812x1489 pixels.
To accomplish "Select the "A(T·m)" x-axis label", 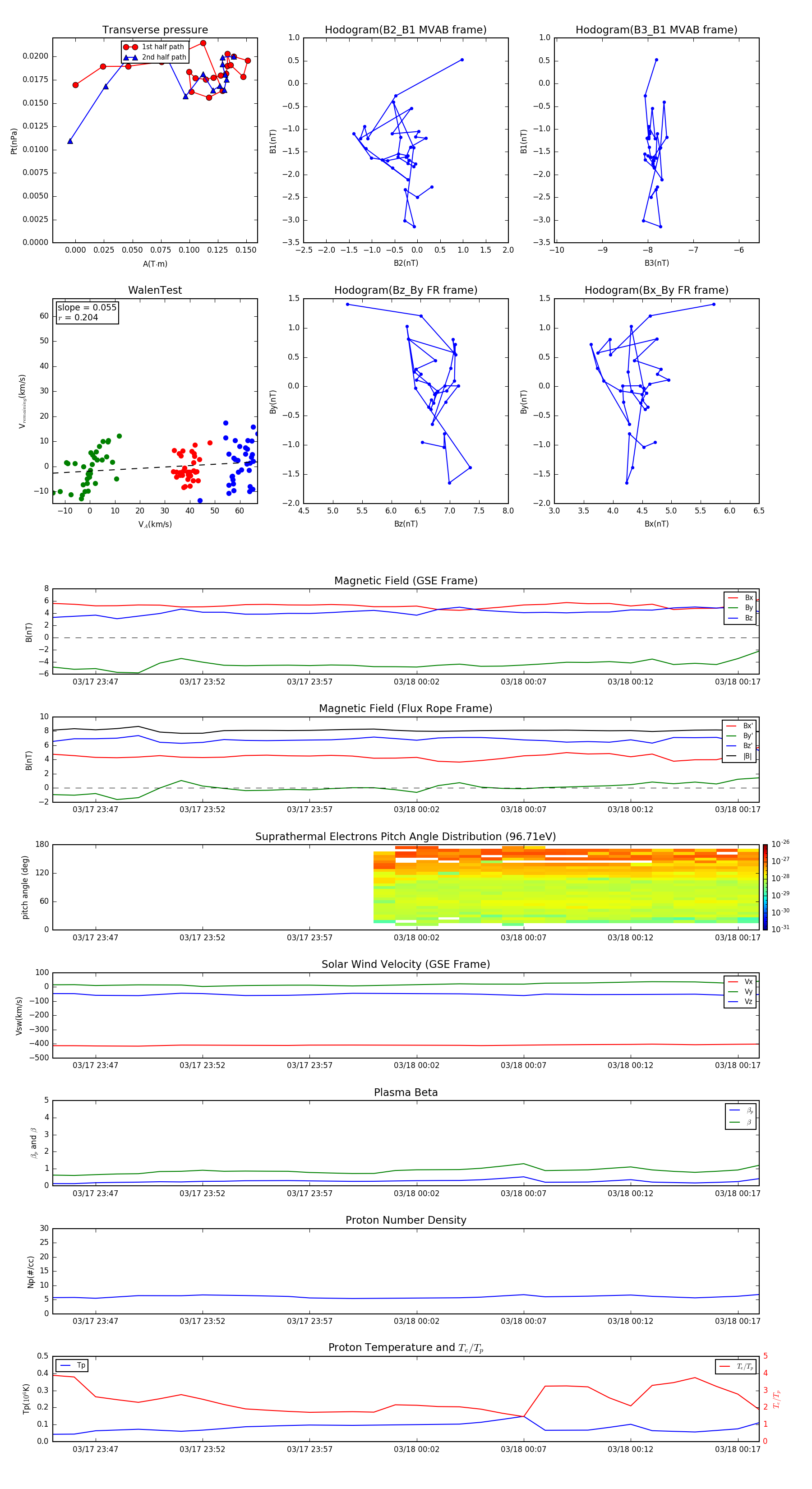I will (x=155, y=264).
